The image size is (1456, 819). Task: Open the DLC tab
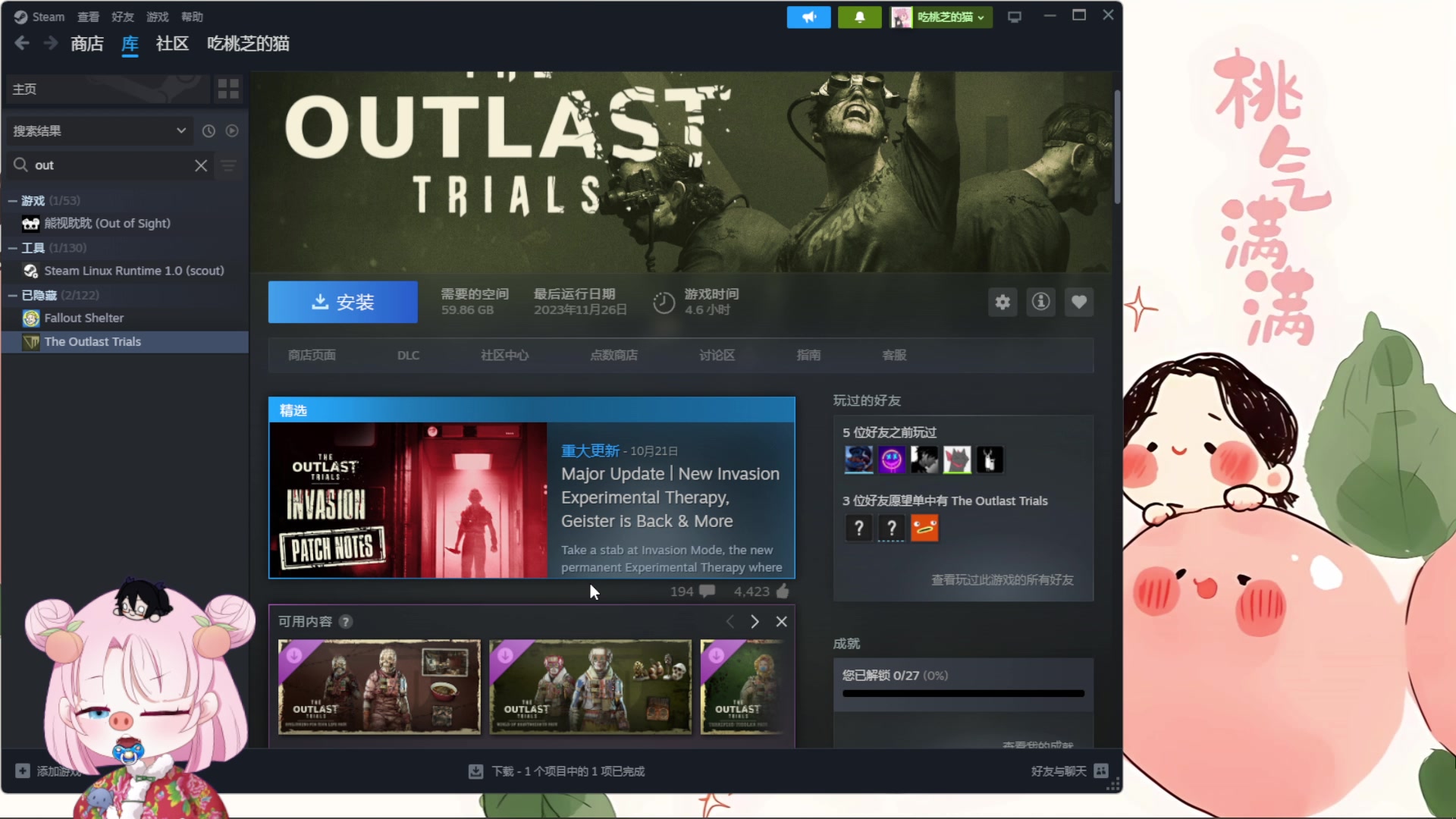[x=408, y=355]
